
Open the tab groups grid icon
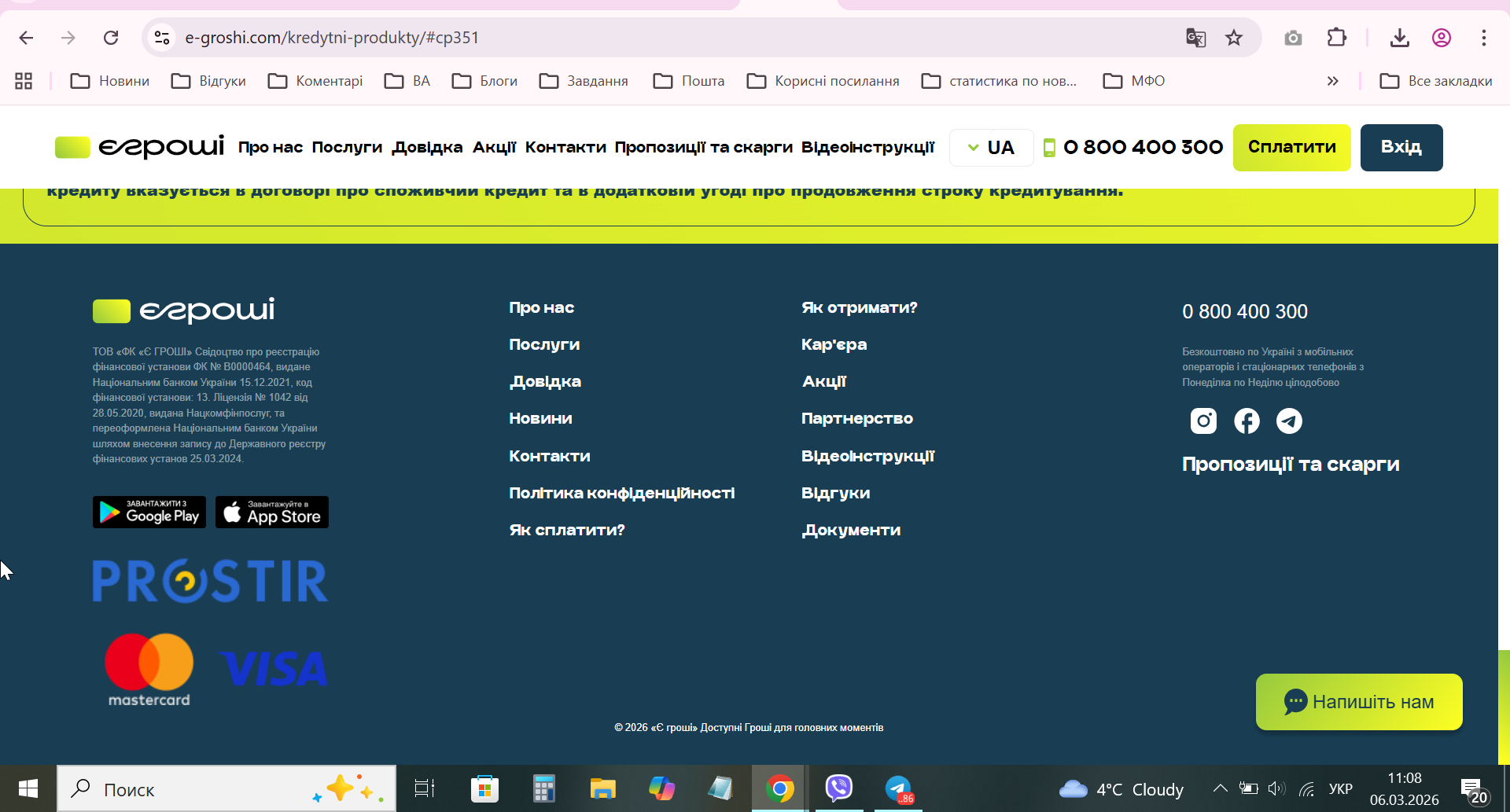24,81
